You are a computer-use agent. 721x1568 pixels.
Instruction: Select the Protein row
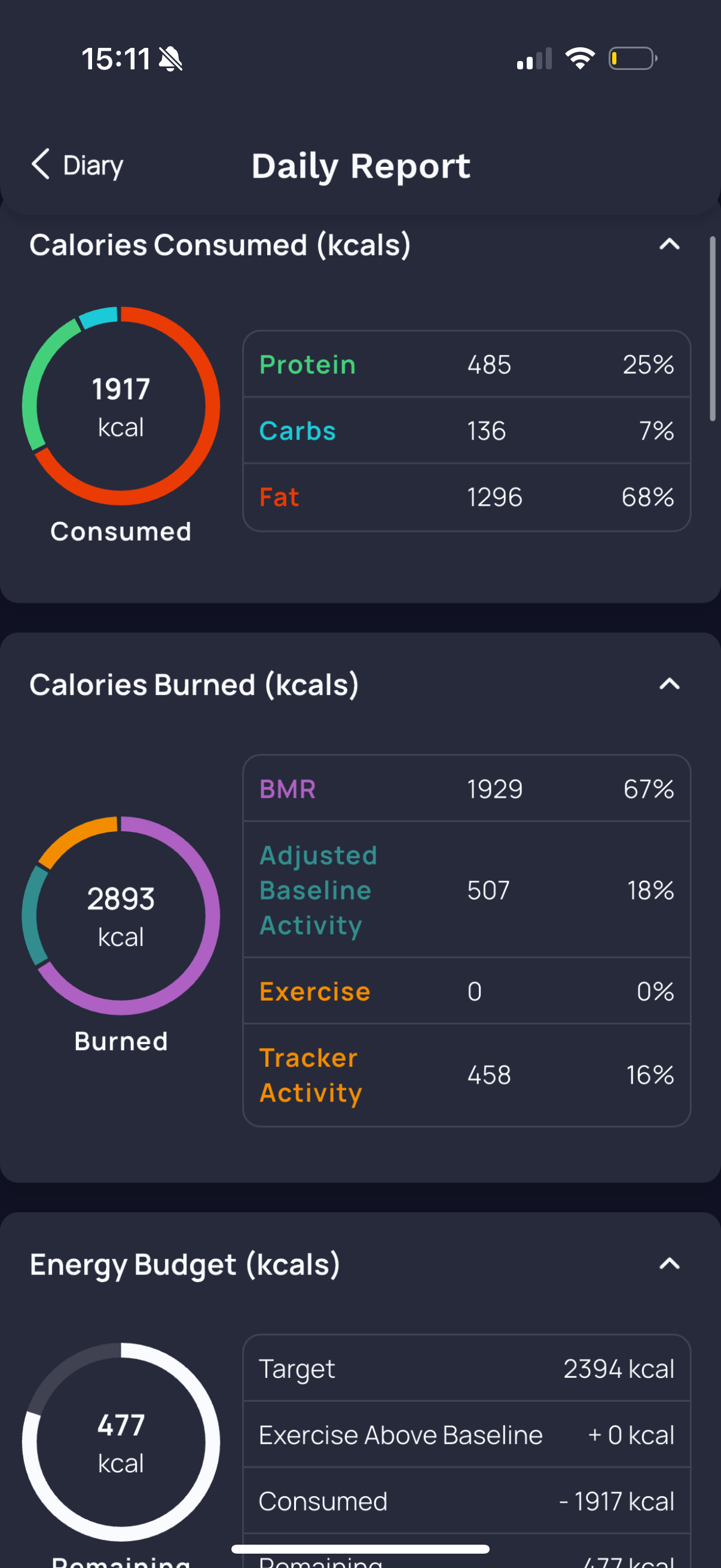tap(467, 365)
